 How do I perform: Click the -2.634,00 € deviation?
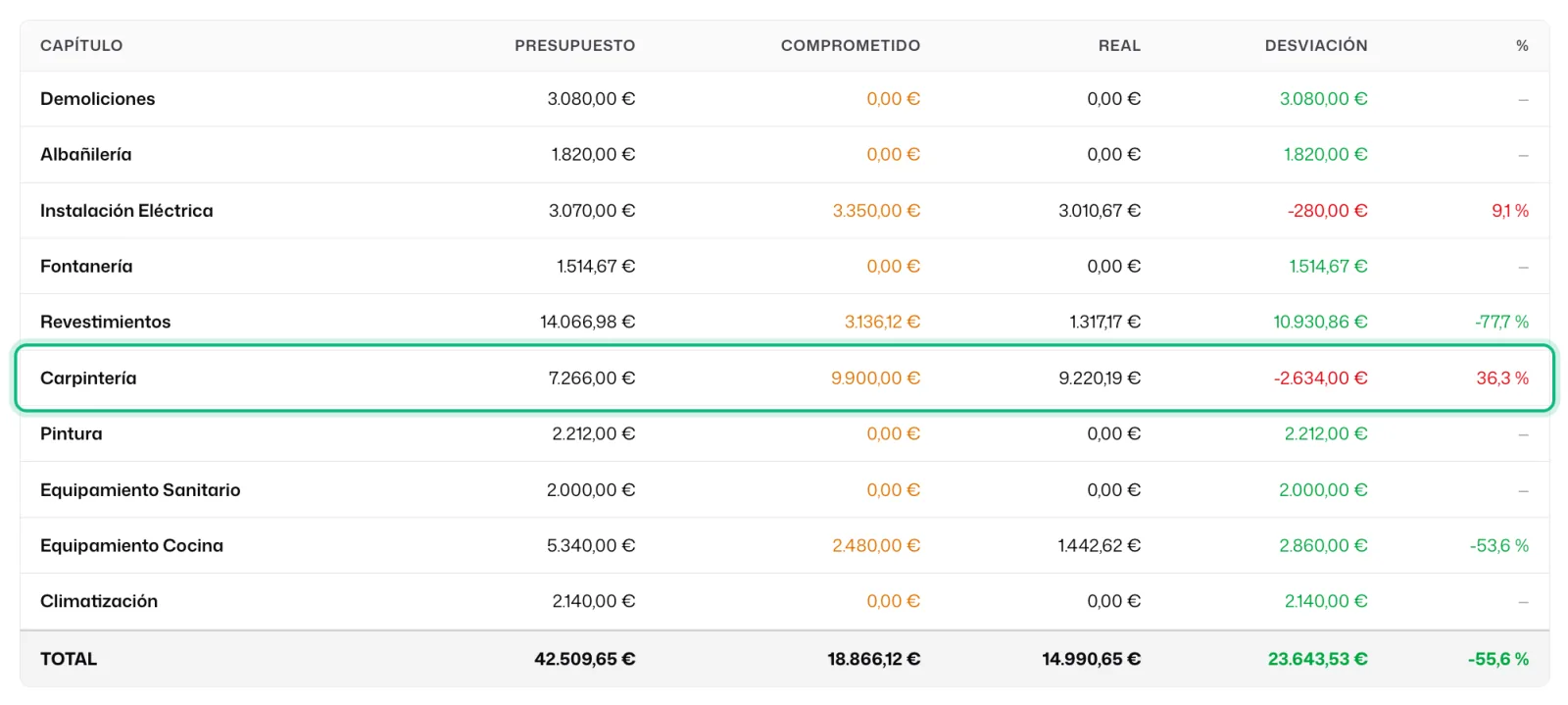pos(1320,378)
